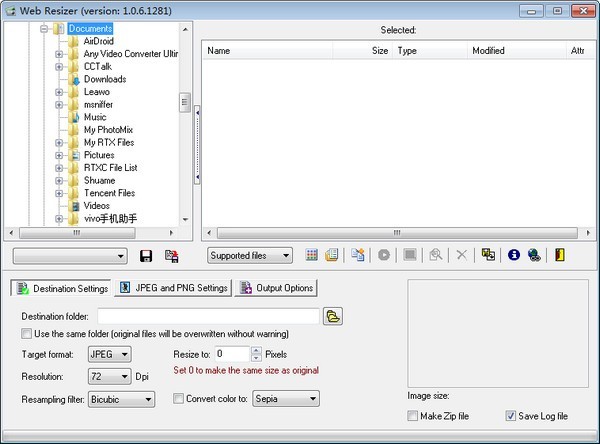The height and width of the screenshot is (444, 600).
Task: Click the Destination folder text field
Action: pos(209,317)
